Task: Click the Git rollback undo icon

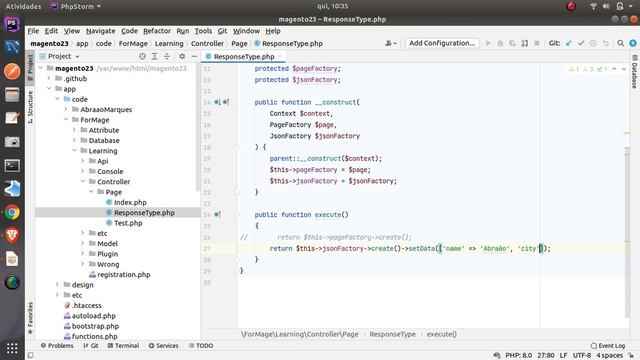Action: pos(606,43)
